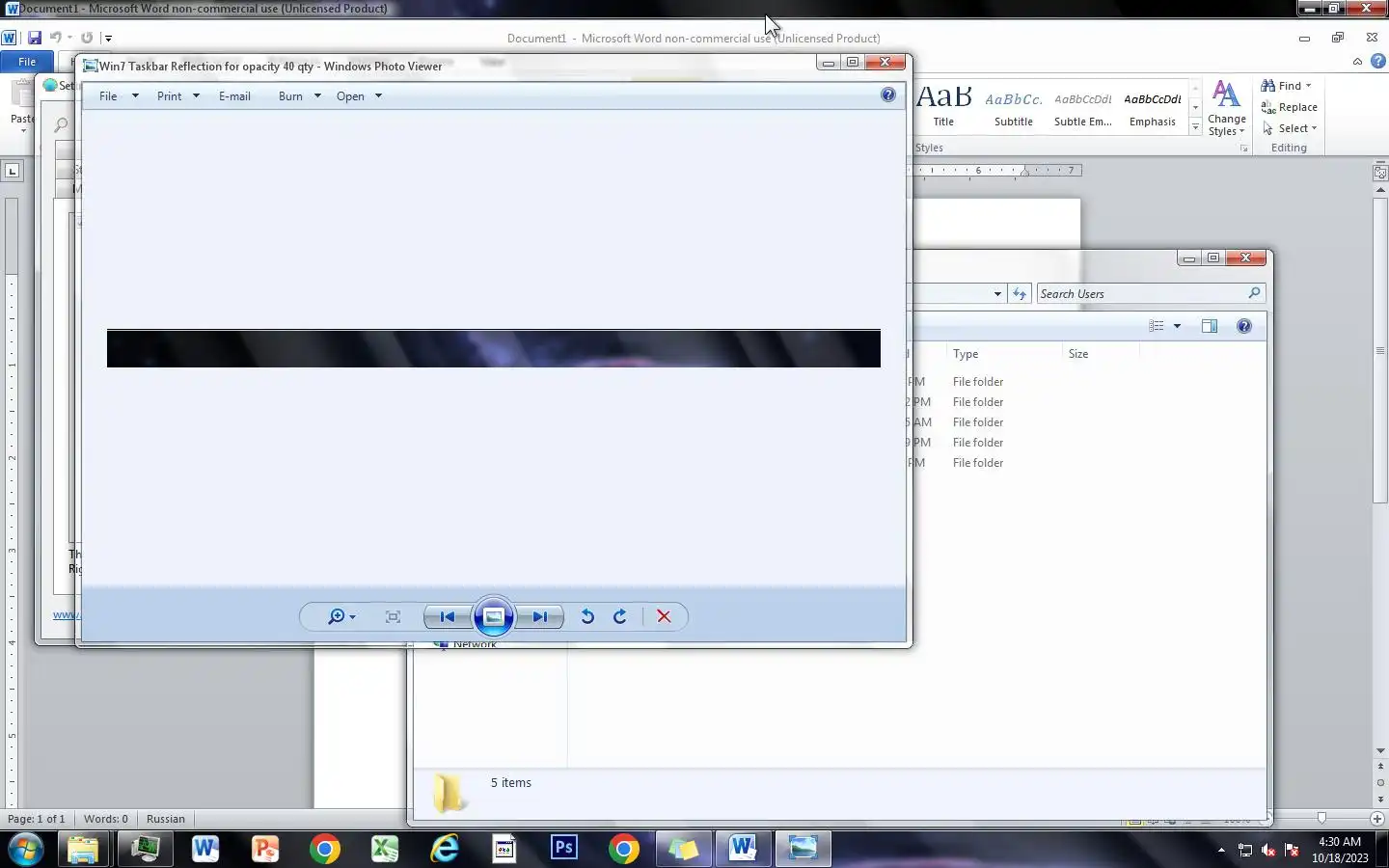The height and width of the screenshot is (868, 1389).
Task: Click E-mail in Photo Viewer toolbar
Action: 234,96
